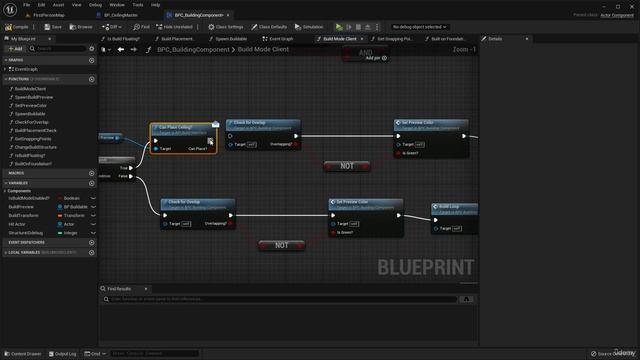Close the BPC_BuildingComponent tab
This screenshot has height=360, width=640.
(228, 15)
